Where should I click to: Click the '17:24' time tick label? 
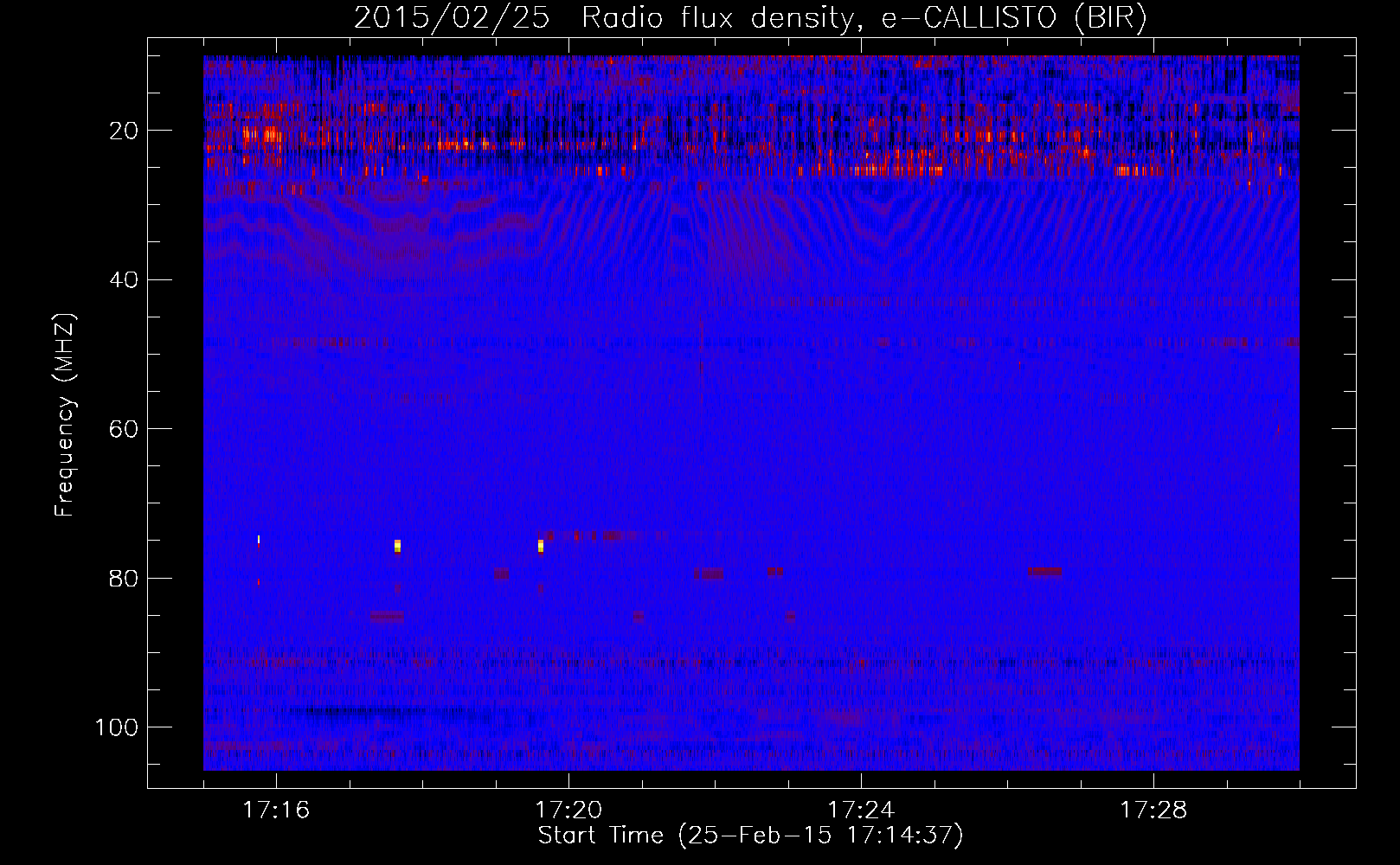tap(861, 811)
